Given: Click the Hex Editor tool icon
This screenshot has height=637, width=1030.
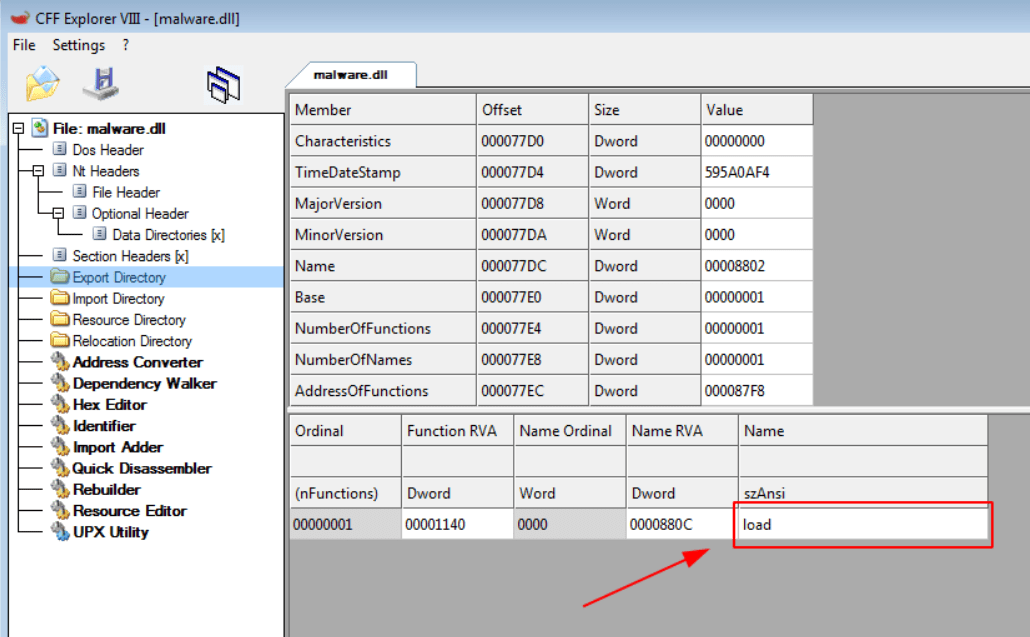Looking at the screenshot, I should [60, 404].
